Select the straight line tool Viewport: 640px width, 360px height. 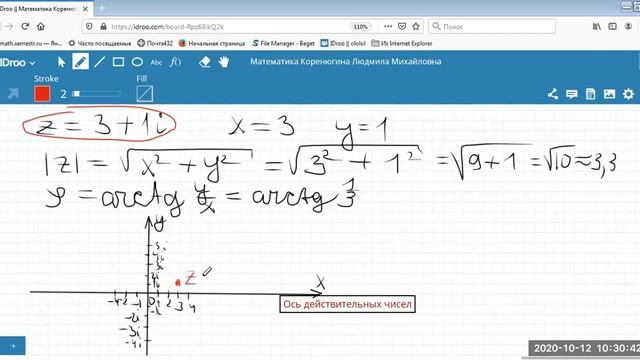point(99,62)
